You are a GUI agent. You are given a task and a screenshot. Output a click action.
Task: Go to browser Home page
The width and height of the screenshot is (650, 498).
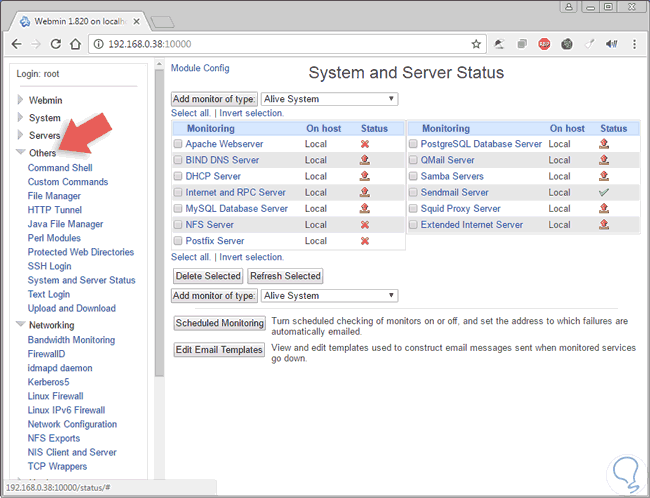click(75, 44)
